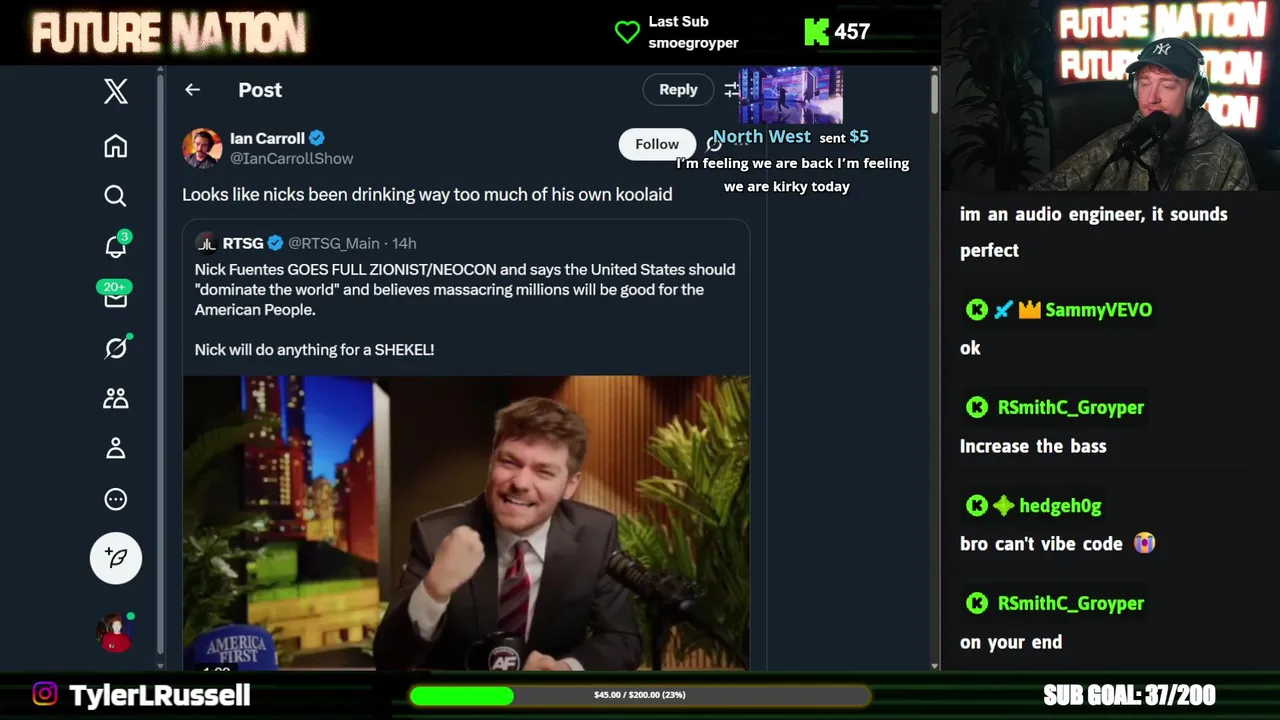Open Profile person icon in sidebar

pos(116,448)
